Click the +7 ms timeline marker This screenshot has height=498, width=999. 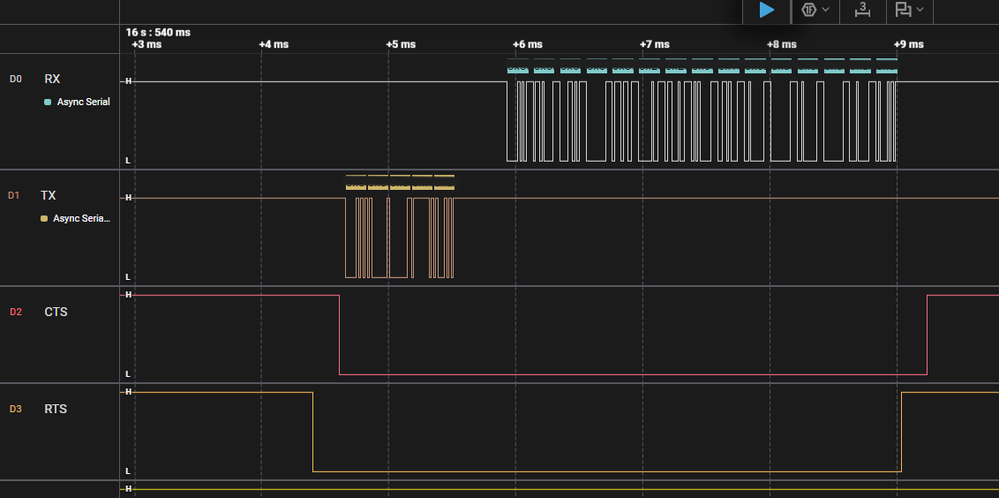click(x=654, y=44)
